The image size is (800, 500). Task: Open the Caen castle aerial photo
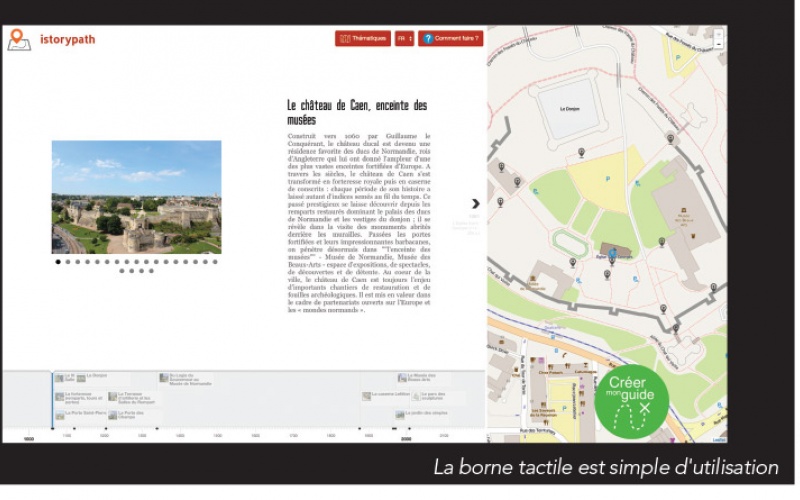tap(136, 197)
